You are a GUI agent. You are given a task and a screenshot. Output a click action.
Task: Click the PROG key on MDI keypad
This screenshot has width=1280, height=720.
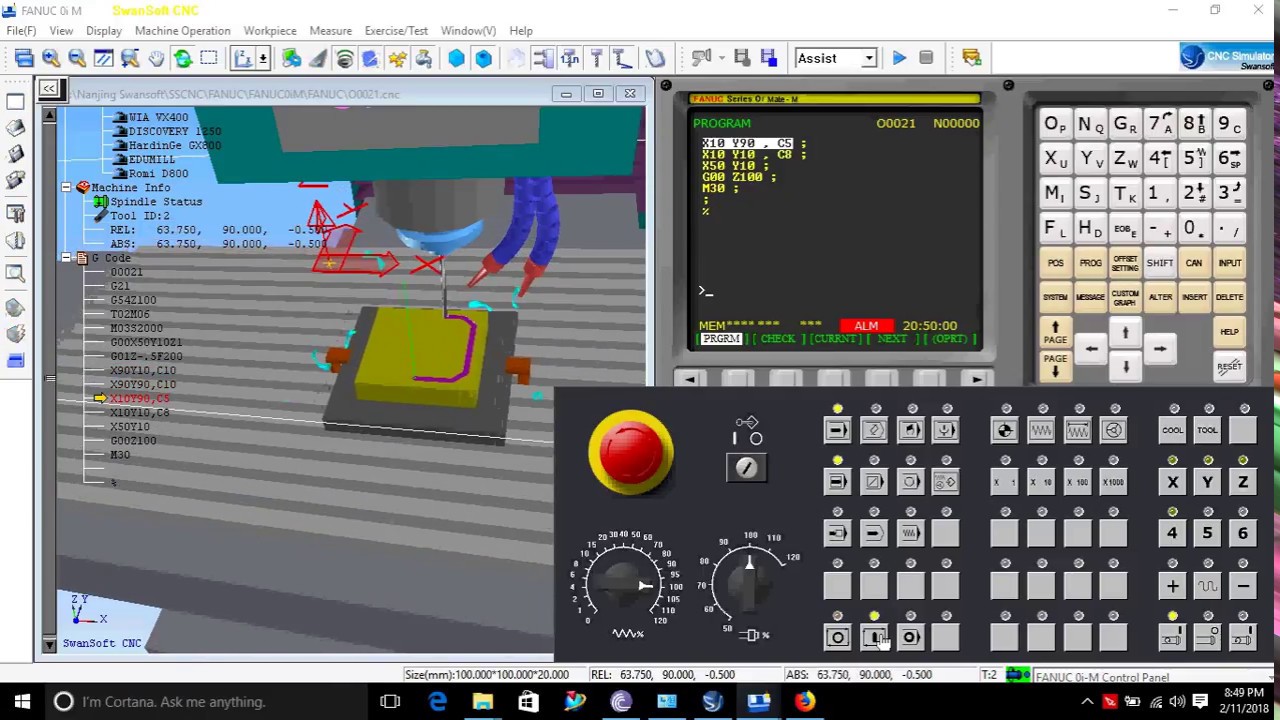click(x=1090, y=263)
